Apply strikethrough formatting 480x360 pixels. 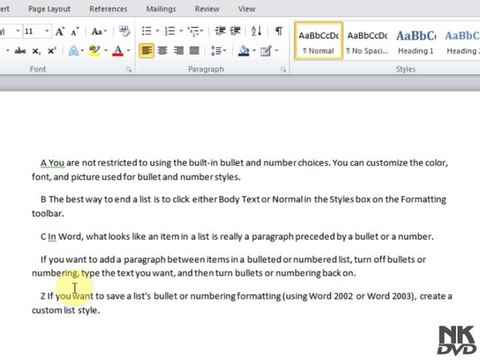pos(20,51)
